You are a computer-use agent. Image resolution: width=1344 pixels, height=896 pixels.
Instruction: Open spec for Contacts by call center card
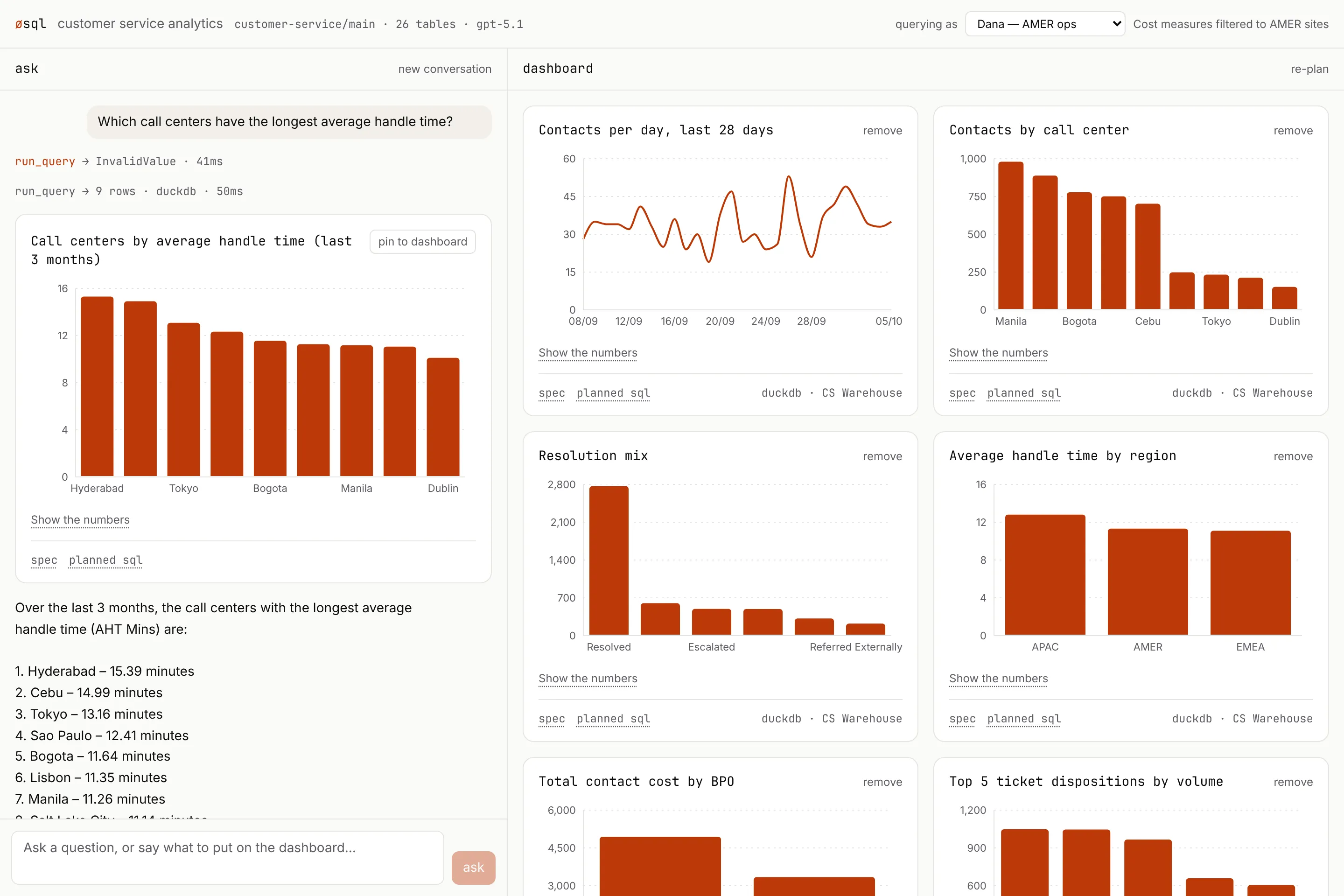tap(962, 393)
